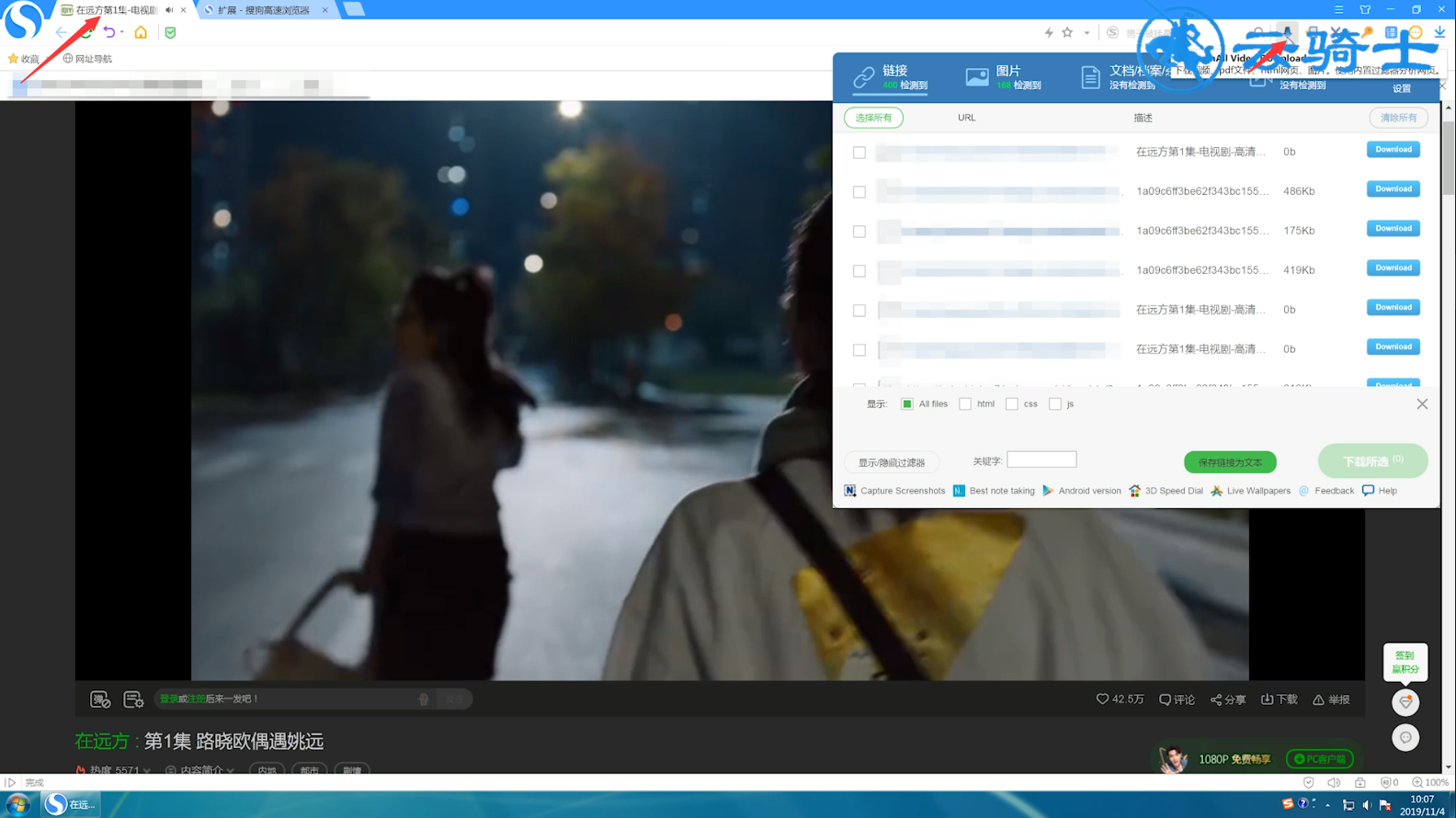The height and width of the screenshot is (818, 1456).
Task: Switch to 在远方第1集-电视剧 tab
Action: pos(115,10)
